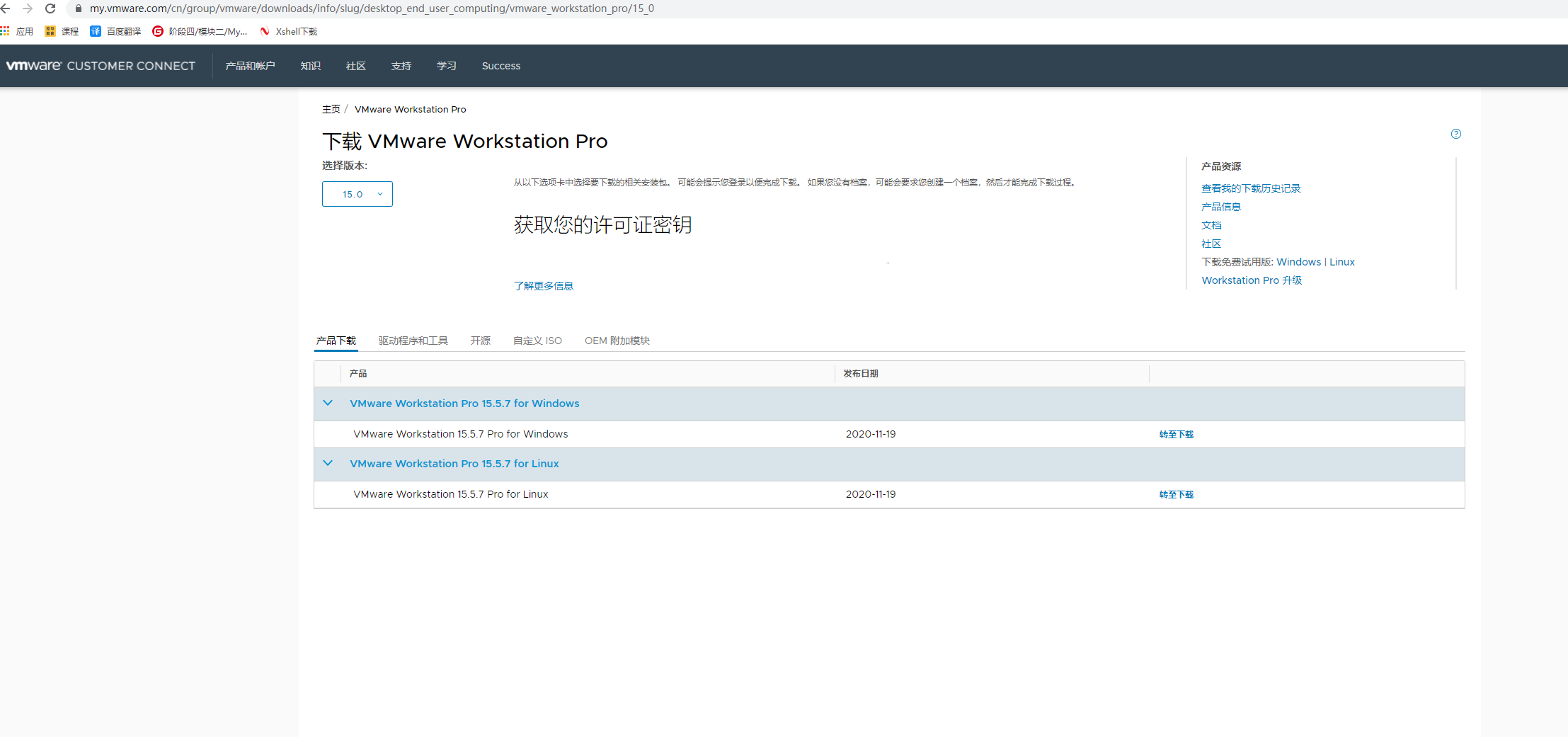Viewport: 1568px width, 737px height.
Task: Click the 发布日期 column header
Action: pyautogui.click(x=861, y=374)
